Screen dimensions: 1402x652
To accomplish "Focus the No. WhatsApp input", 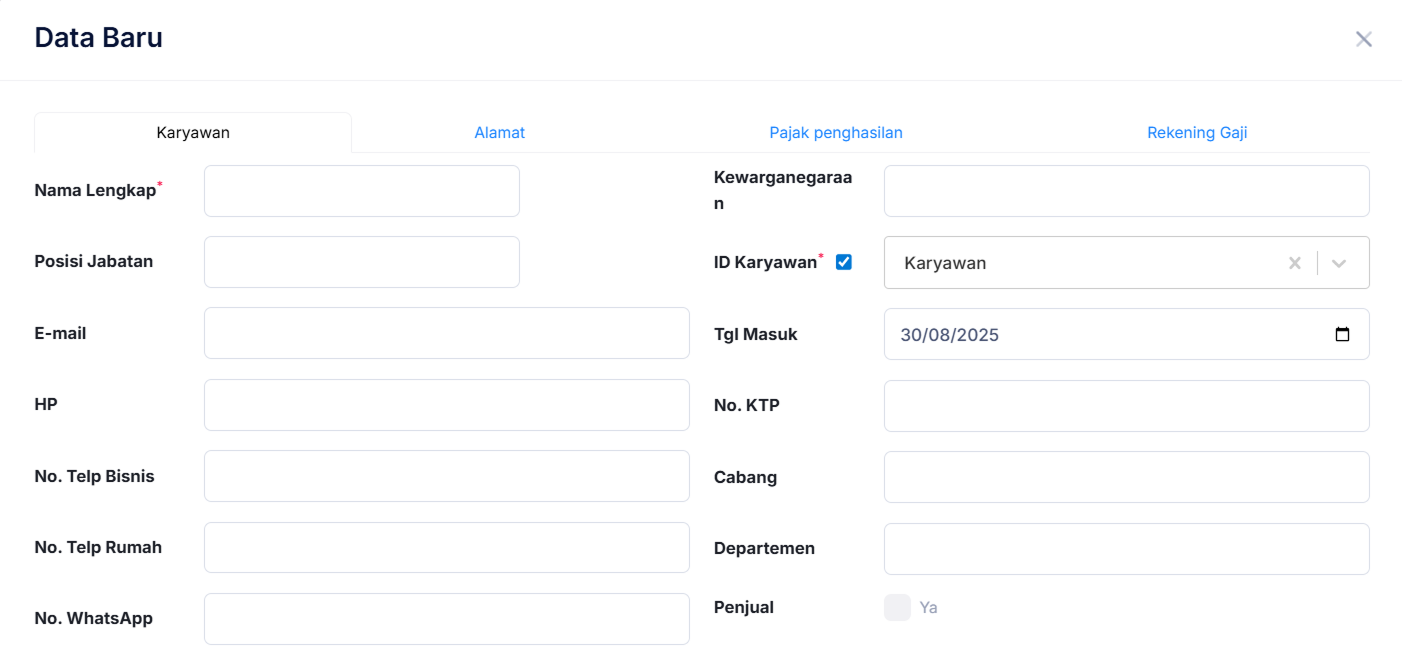I will point(446,619).
